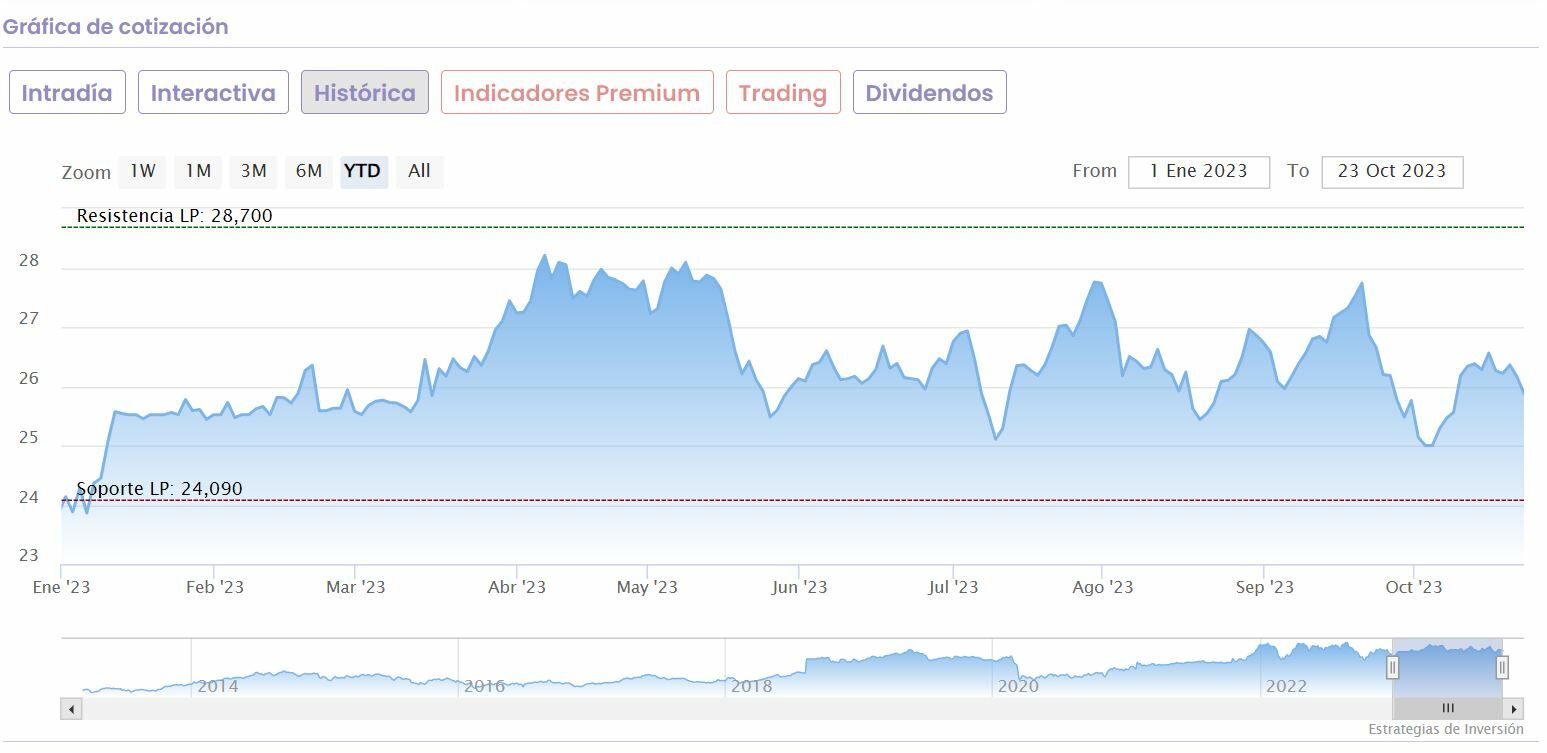Click the navigator scroll right arrow
1547x753 pixels.
(x=1515, y=709)
